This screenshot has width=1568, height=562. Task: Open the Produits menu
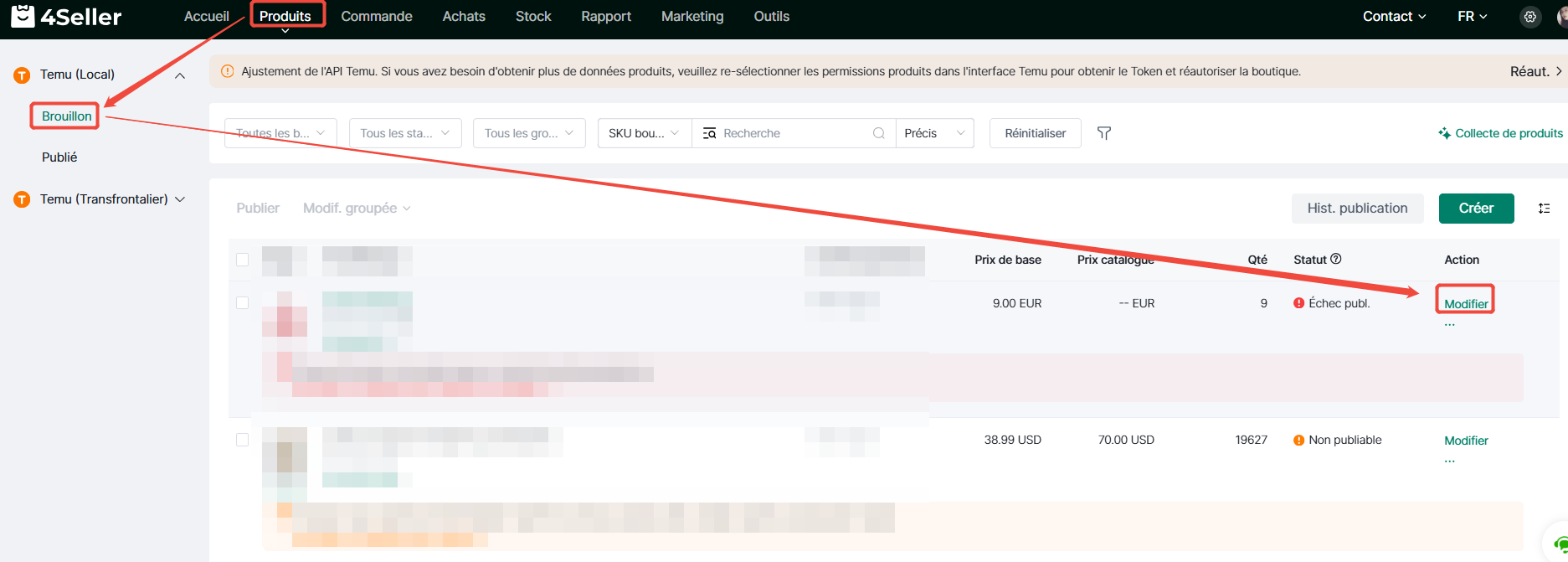(285, 16)
